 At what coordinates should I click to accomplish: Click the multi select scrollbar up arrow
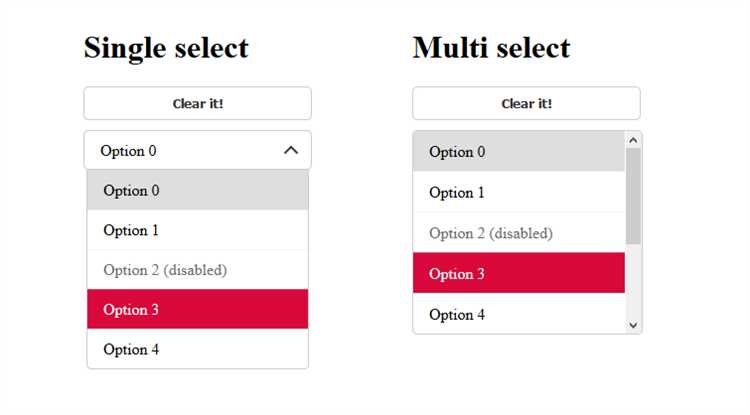click(633, 140)
